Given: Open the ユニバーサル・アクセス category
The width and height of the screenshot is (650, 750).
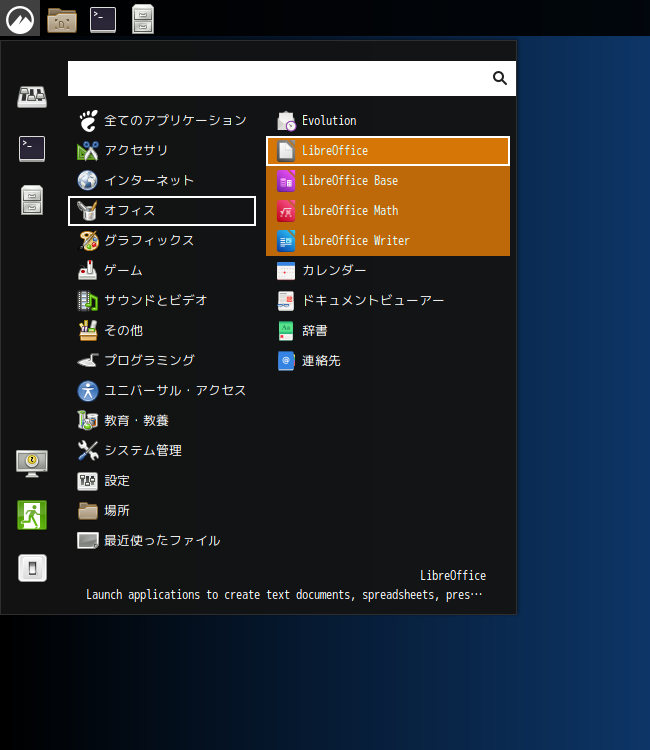Looking at the screenshot, I should pos(162,391).
